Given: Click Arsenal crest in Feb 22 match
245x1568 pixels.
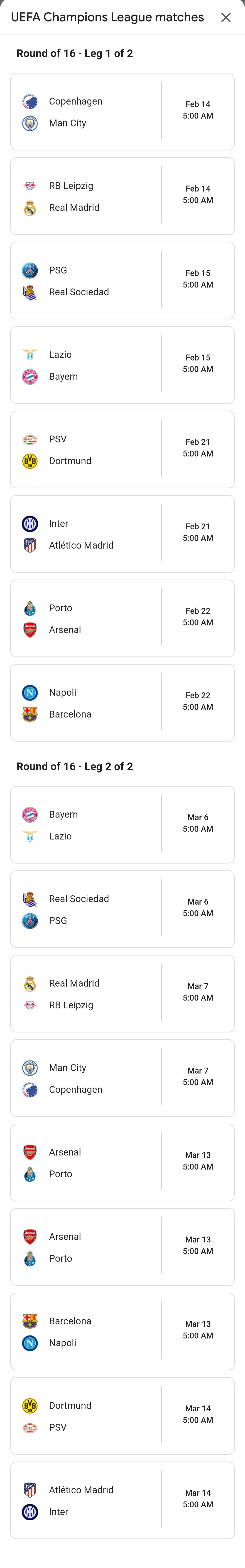Looking at the screenshot, I should pyautogui.click(x=30, y=630).
